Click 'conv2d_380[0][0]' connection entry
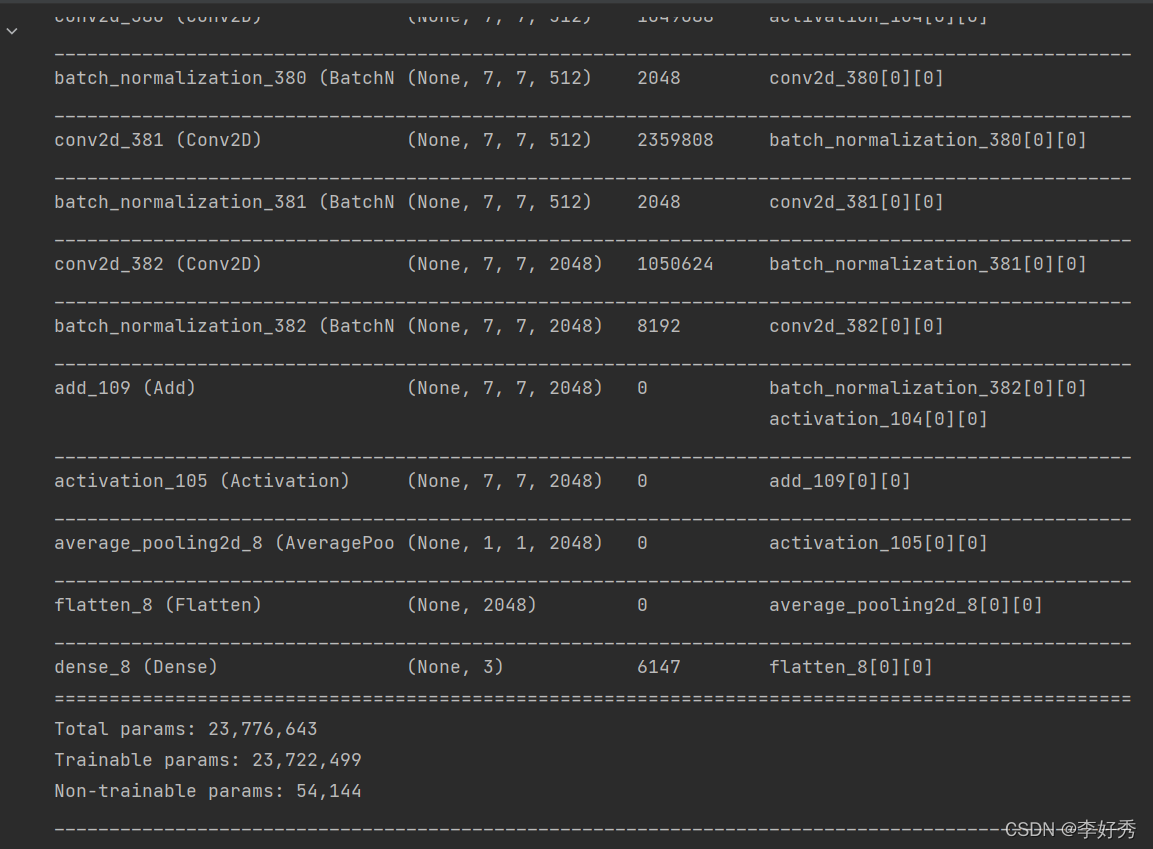This screenshot has height=849, width=1153. [x=856, y=78]
